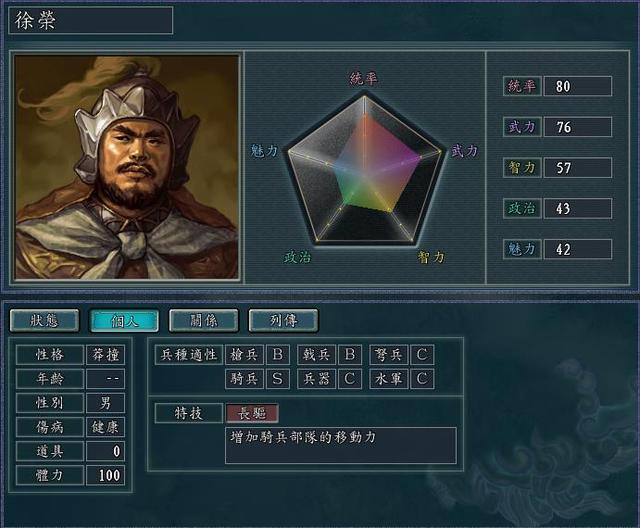640x528 pixels.
Task: Click the 水軍 navy C rating box
Action: click(422, 379)
